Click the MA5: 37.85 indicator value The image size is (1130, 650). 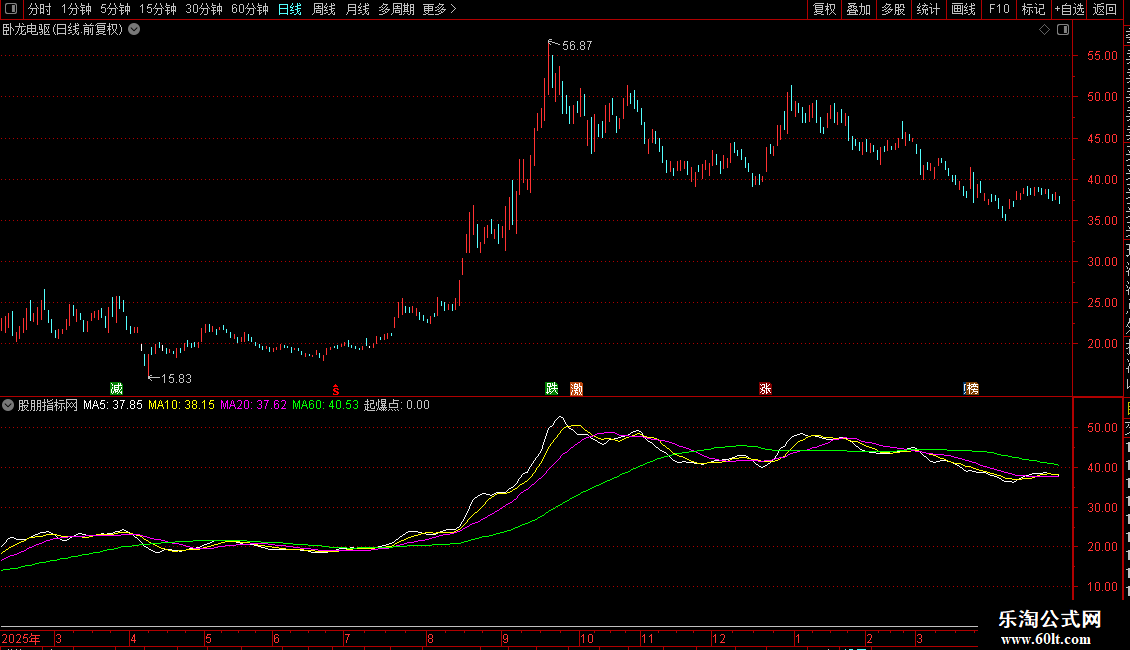(x=112, y=405)
